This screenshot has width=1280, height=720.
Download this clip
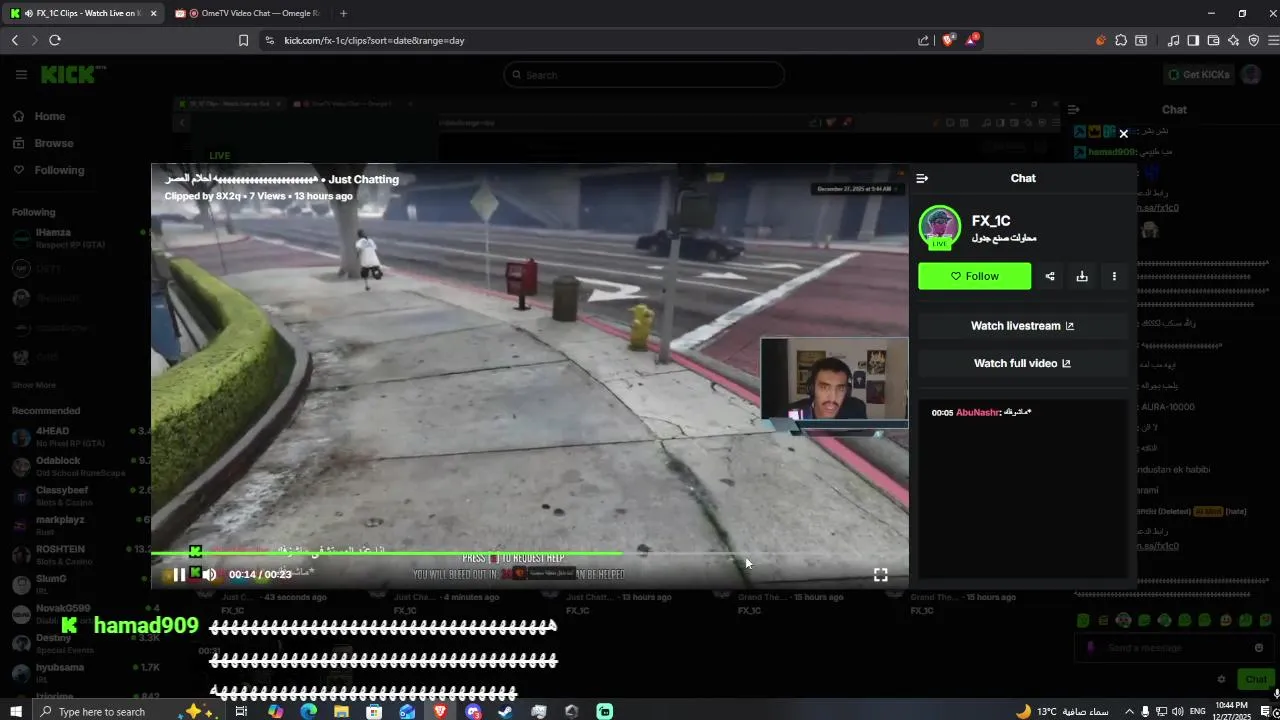pos(1082,276)
